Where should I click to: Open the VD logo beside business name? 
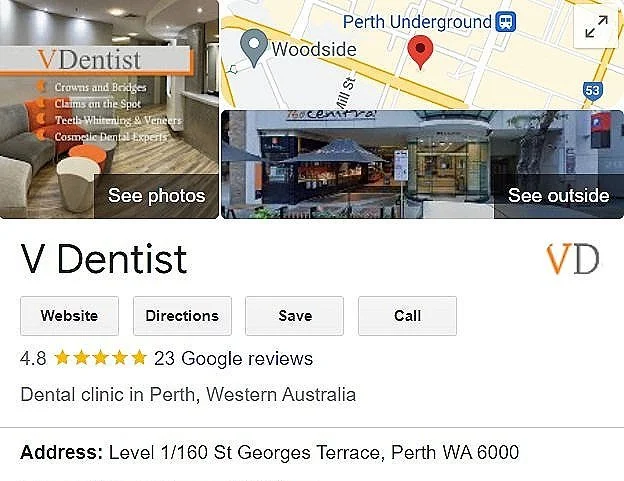pyautogui.click(x=573, y=259)
